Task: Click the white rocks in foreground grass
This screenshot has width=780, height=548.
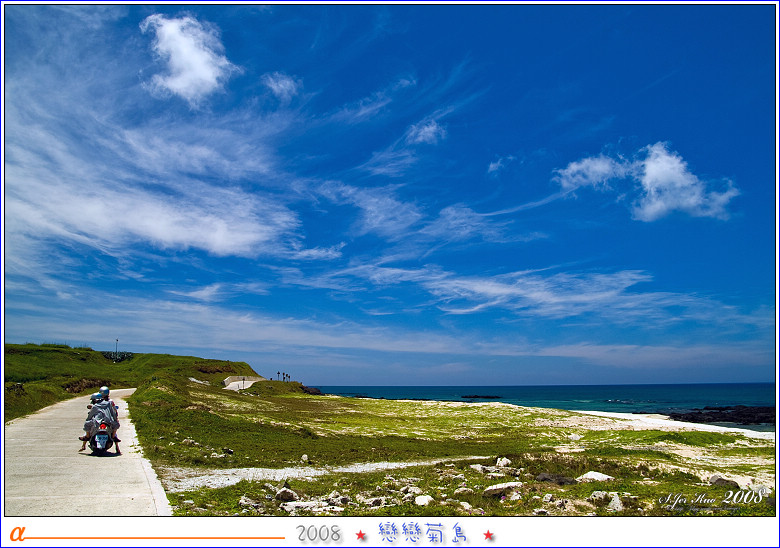Action: coord(500,488)
